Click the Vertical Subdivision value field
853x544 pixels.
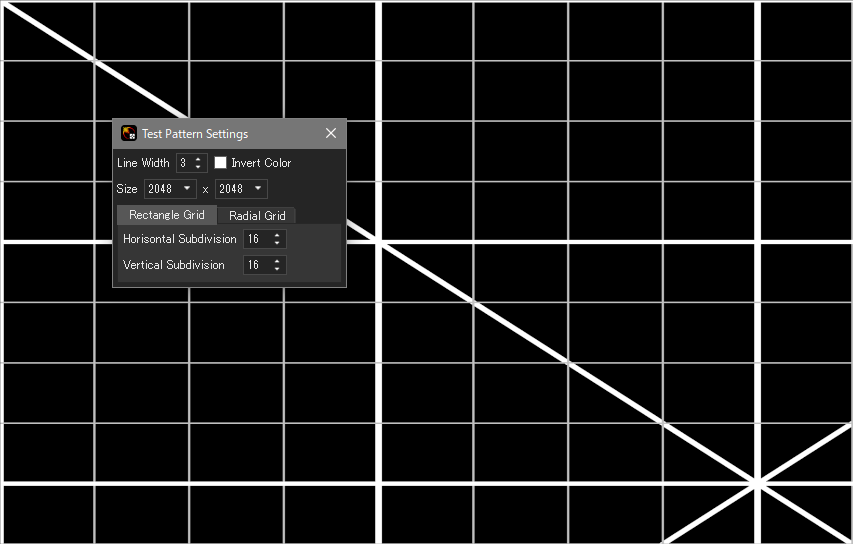(264, 265)
